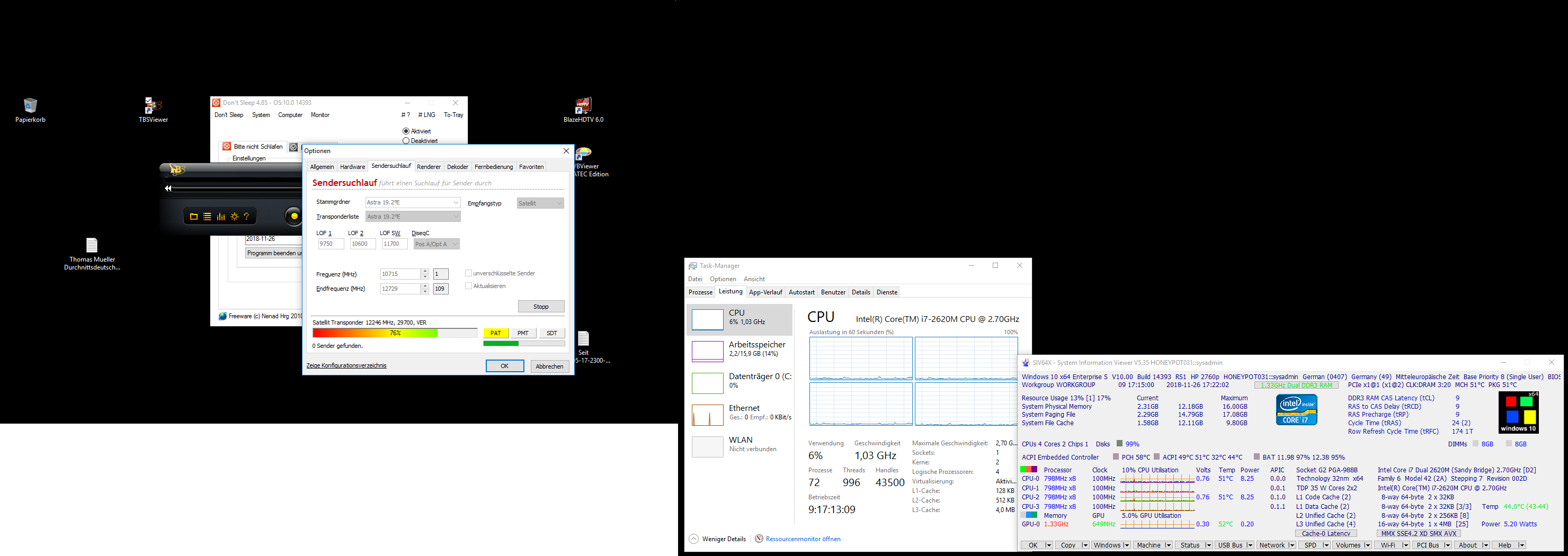Open the Transponderliste dropdown

413,217
